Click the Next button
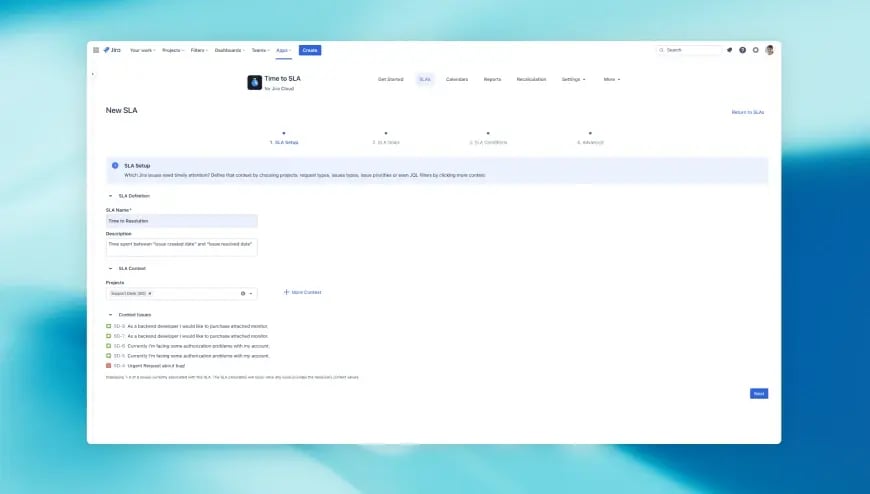This screenshot has width=870, height=494. click(x=759, y=394)
